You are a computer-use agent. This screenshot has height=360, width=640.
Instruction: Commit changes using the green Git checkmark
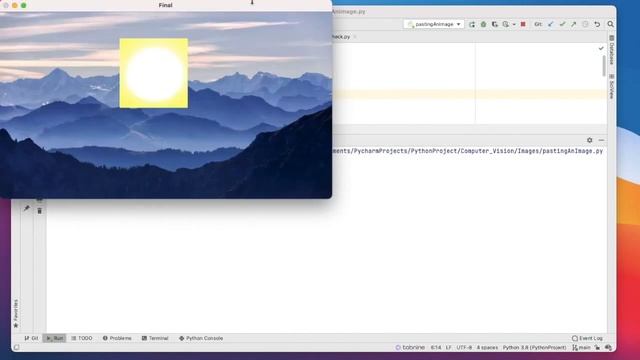pyautogui.click(x=562, y=24)
